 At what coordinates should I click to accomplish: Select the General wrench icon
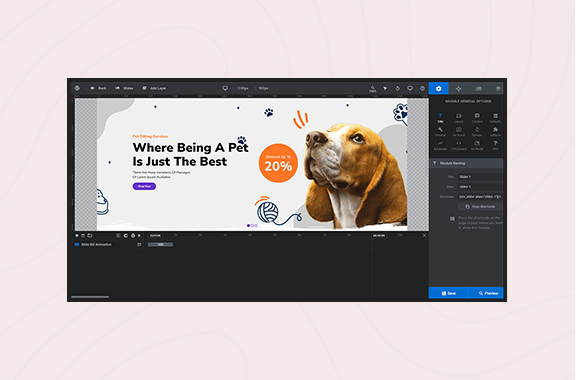[x=440, y=132]
